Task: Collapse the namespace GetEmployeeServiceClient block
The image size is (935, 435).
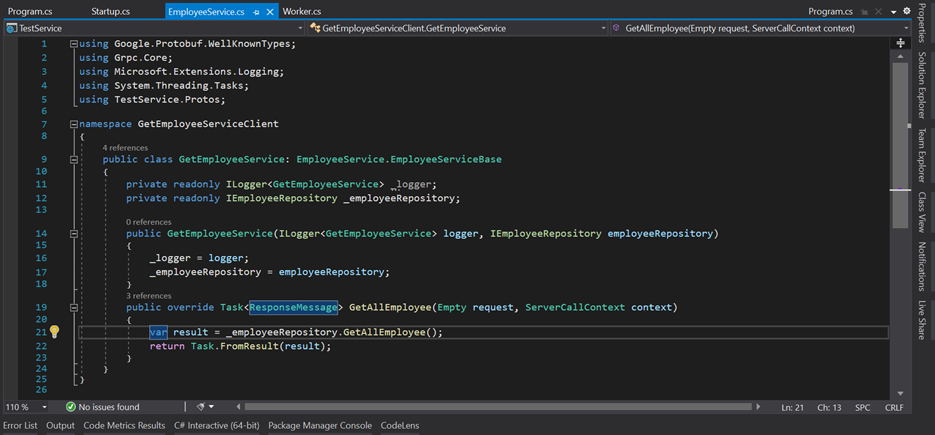Action: pos(74,124)
